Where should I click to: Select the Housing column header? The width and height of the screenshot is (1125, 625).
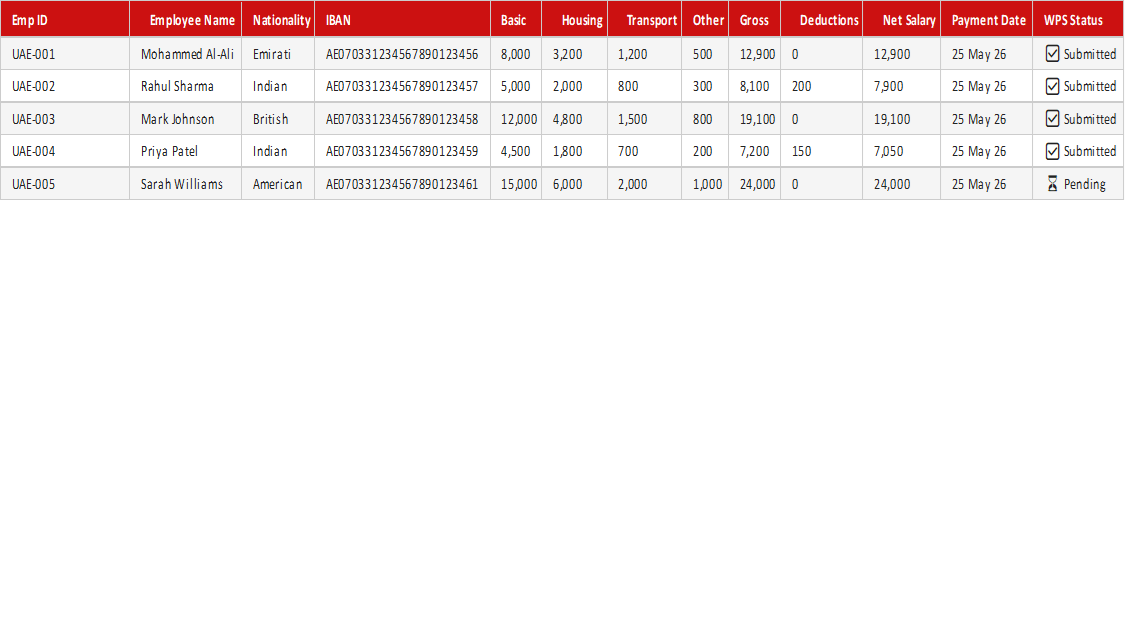click(575, 19)
